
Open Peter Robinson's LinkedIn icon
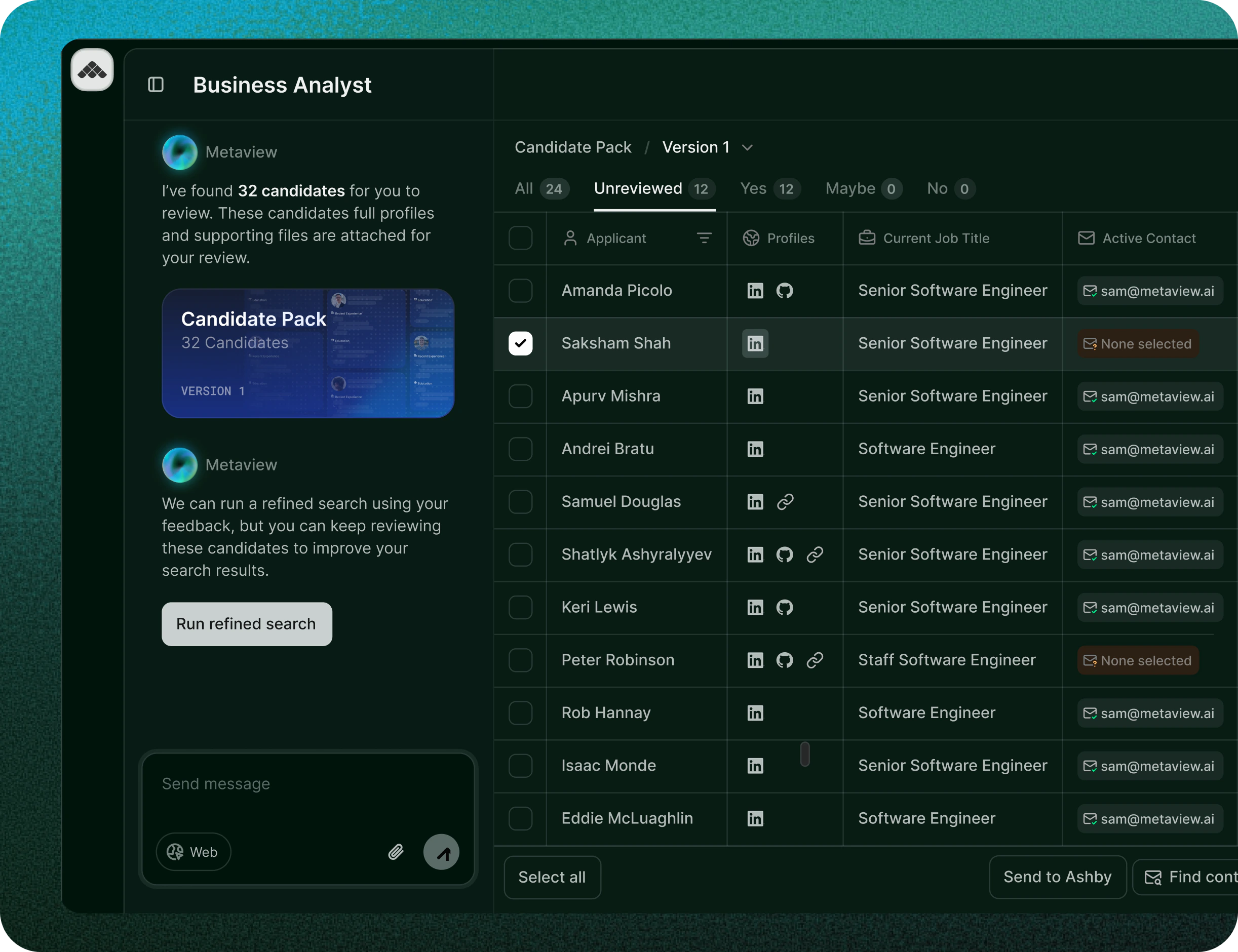(755, 660)
